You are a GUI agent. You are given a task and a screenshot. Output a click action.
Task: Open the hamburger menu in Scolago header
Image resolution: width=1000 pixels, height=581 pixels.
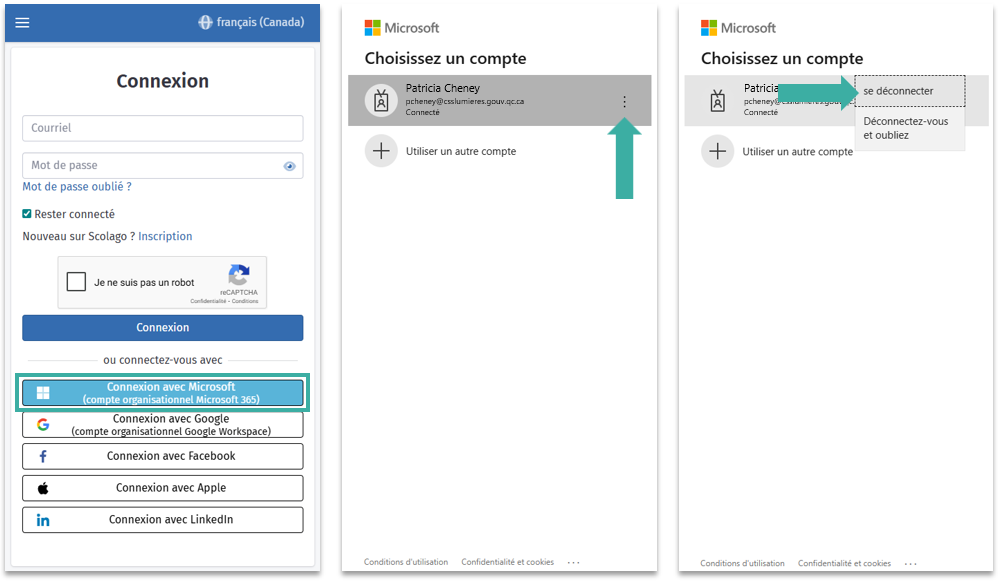click(x=22, y=23)
